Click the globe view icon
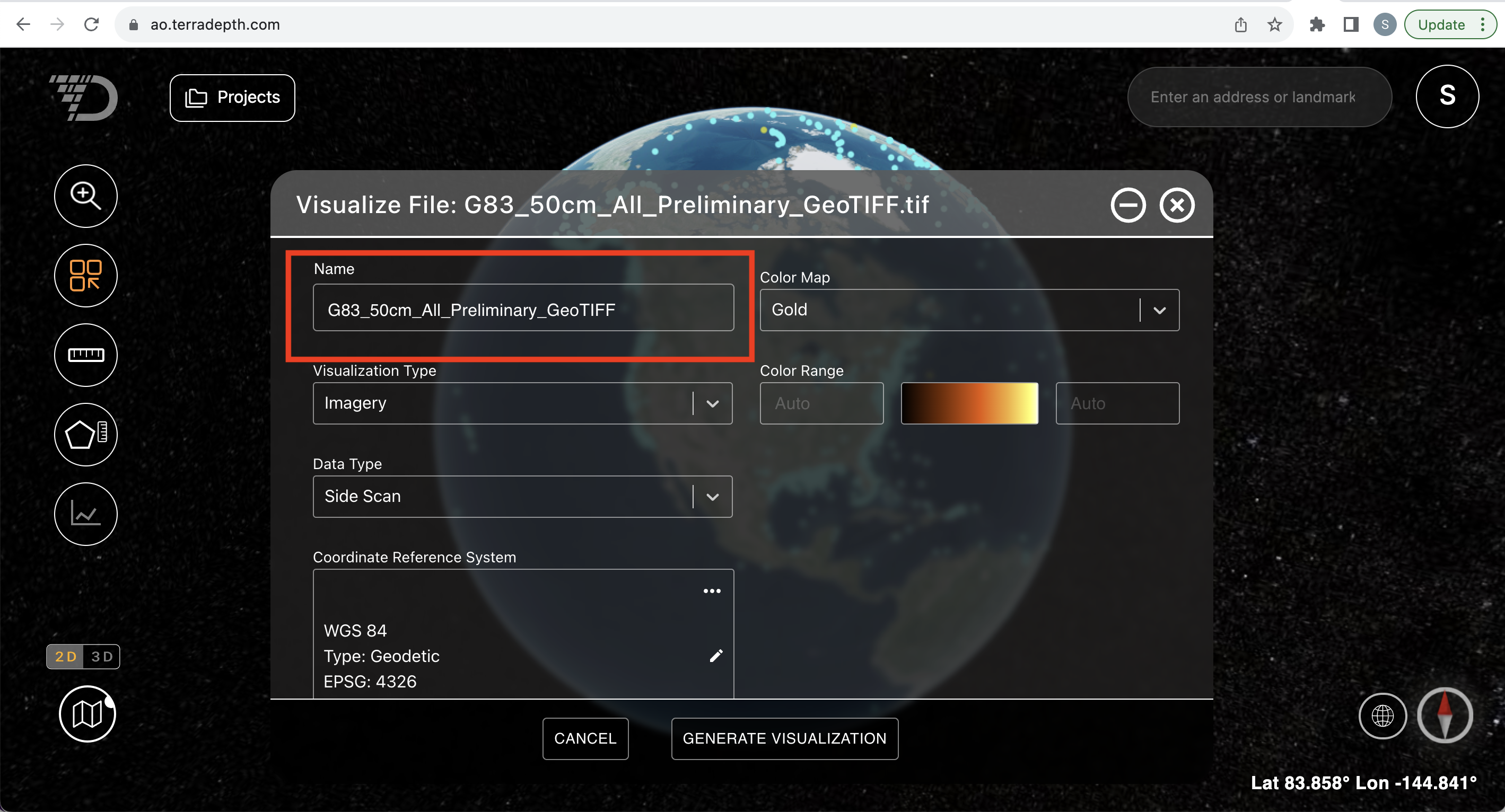 1382,715
